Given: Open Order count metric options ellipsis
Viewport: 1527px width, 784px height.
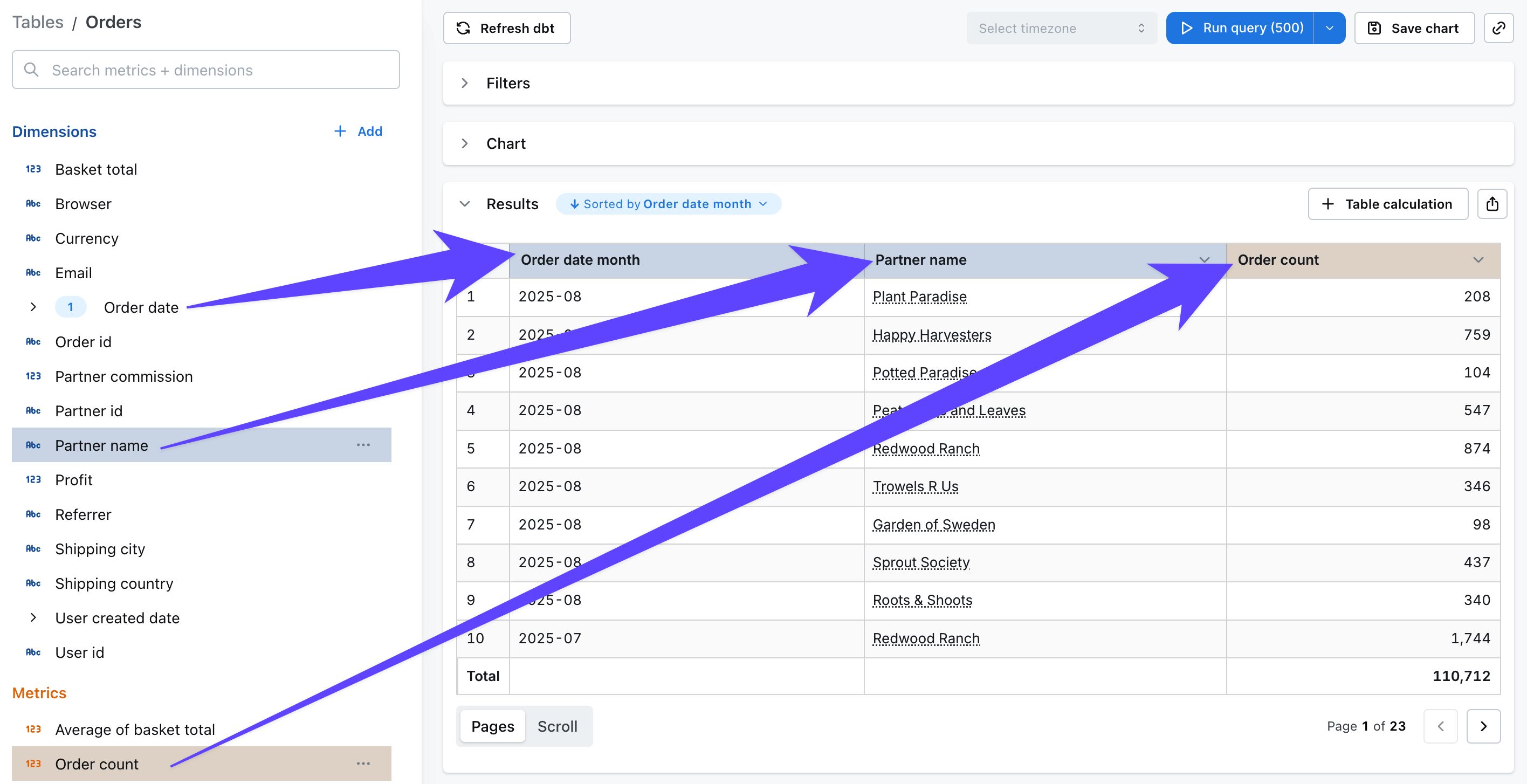Looking at the screenshot, I should [x=363, y=764].
